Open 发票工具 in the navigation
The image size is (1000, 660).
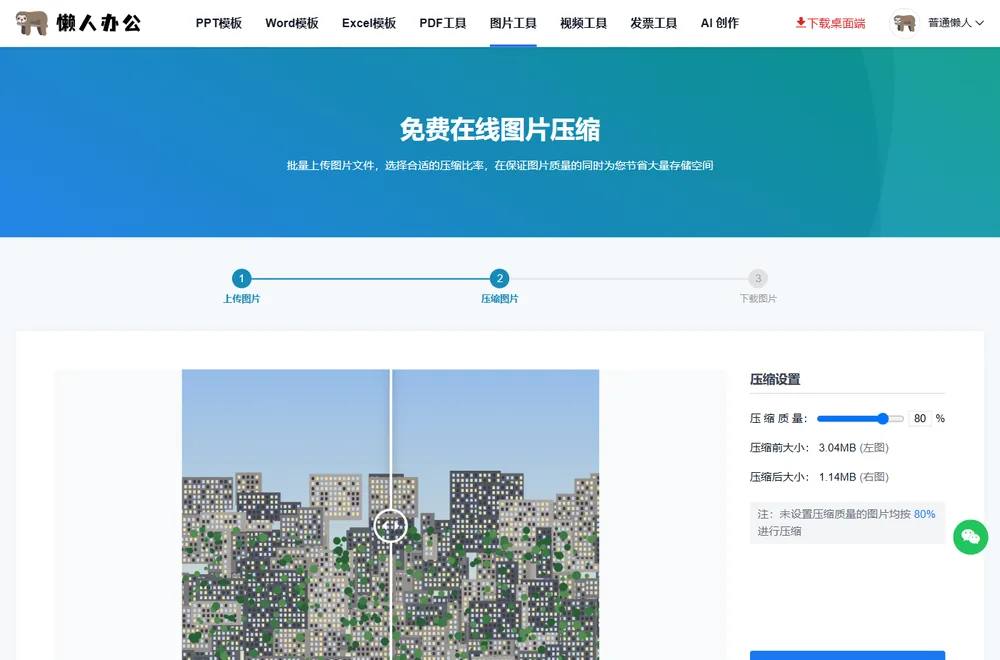[x=653, y=23]
